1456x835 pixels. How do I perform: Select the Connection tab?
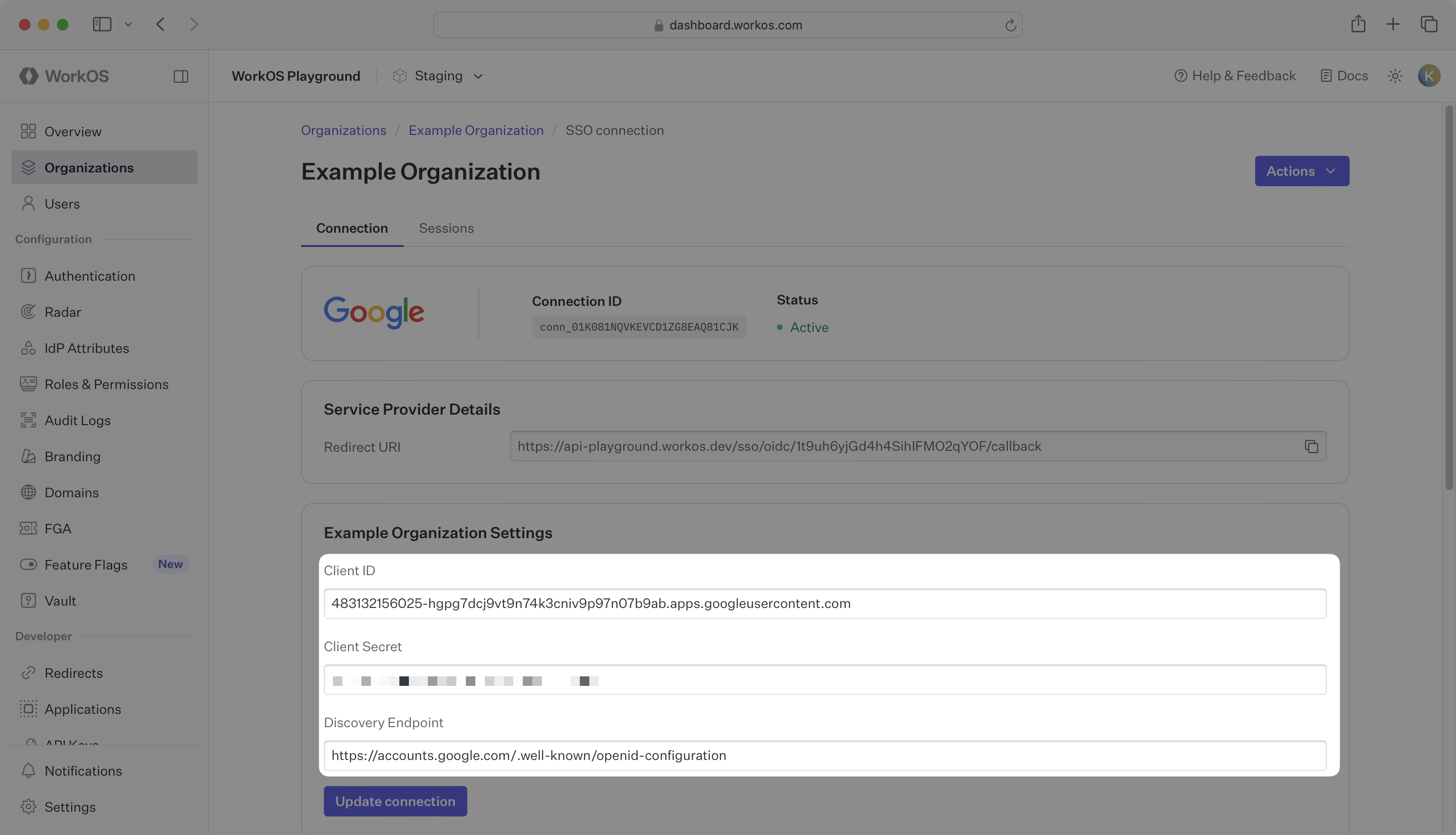point(351,228)
